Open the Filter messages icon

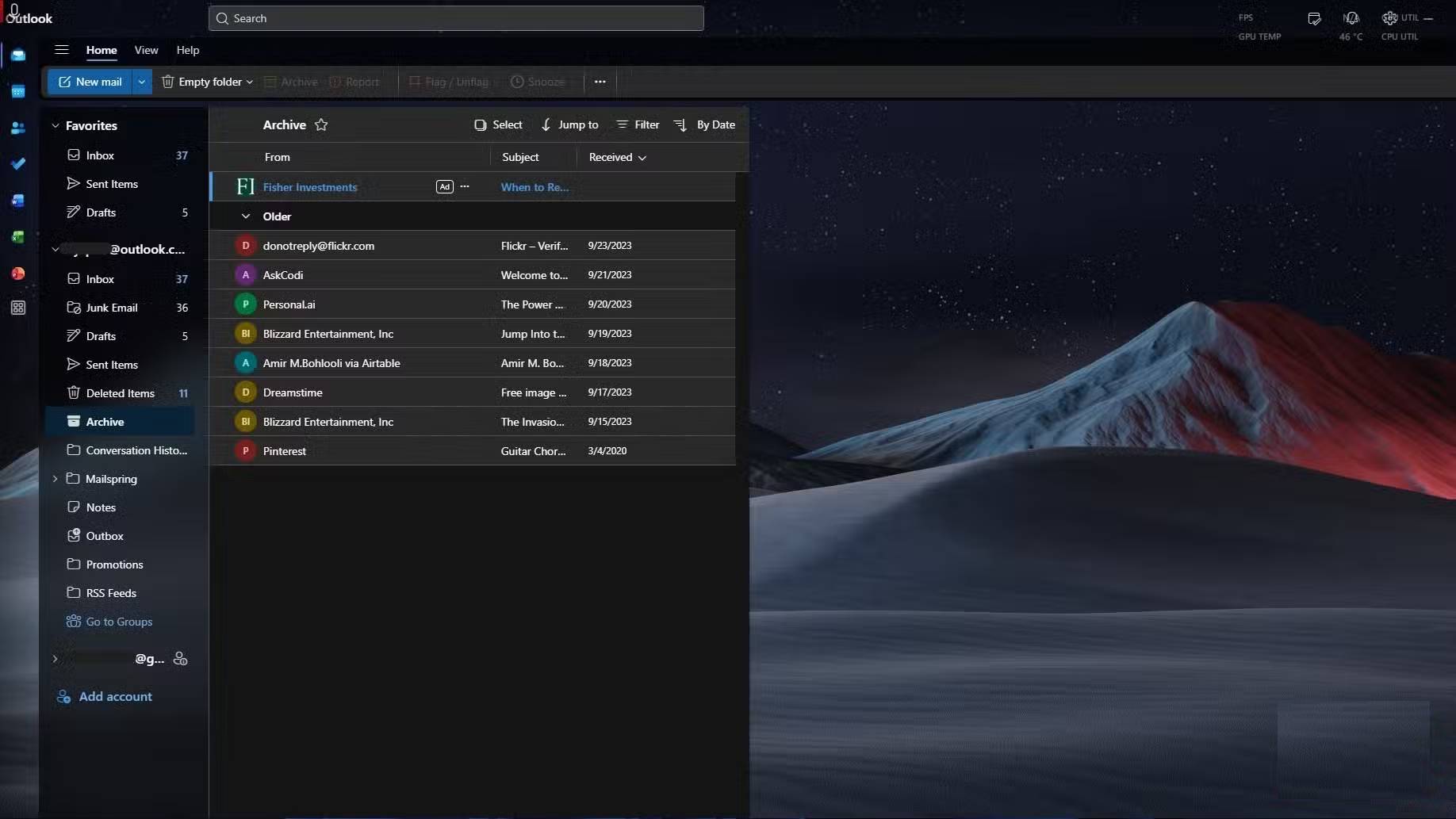click(638, 125)
